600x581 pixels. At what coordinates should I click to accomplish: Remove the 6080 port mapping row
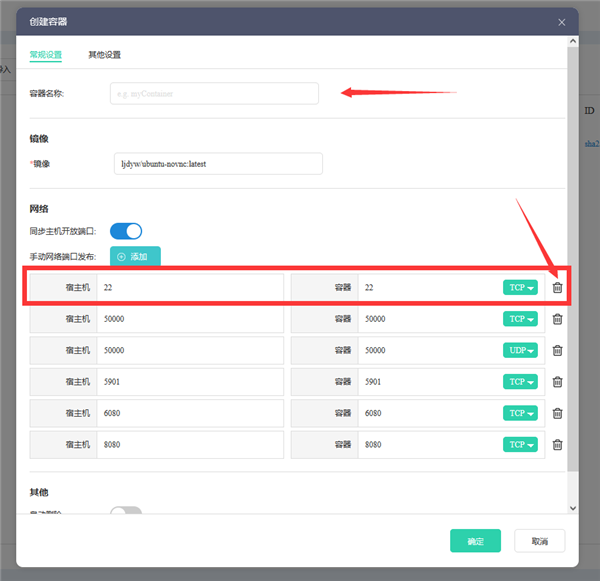pos(557,413)
